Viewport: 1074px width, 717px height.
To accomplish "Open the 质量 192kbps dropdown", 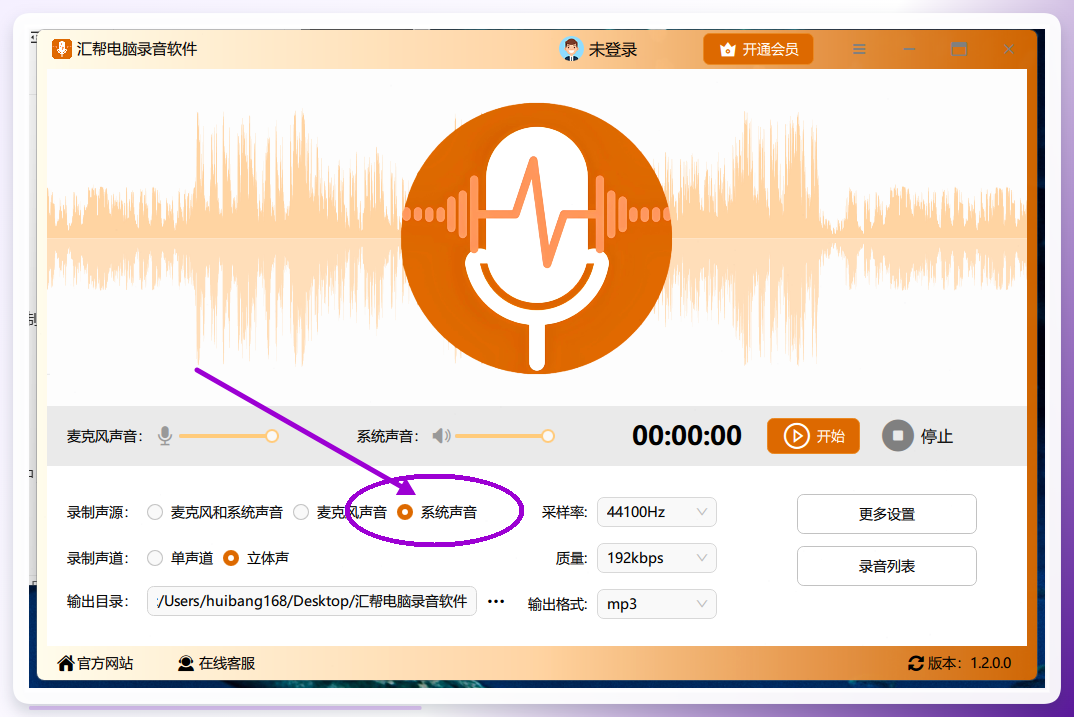I will click(x=656, y=558).
